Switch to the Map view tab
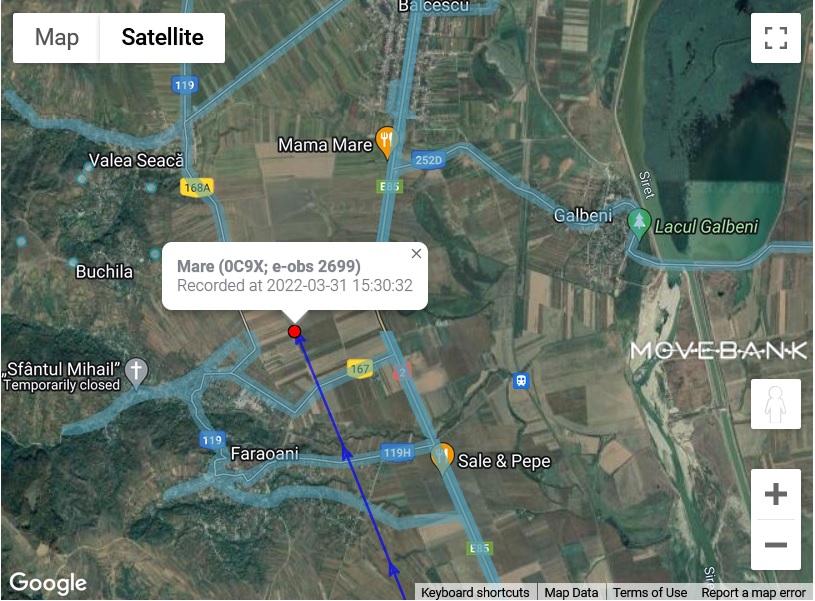Image resolution: width=815 pixels, height=601 pixels. 56,38
